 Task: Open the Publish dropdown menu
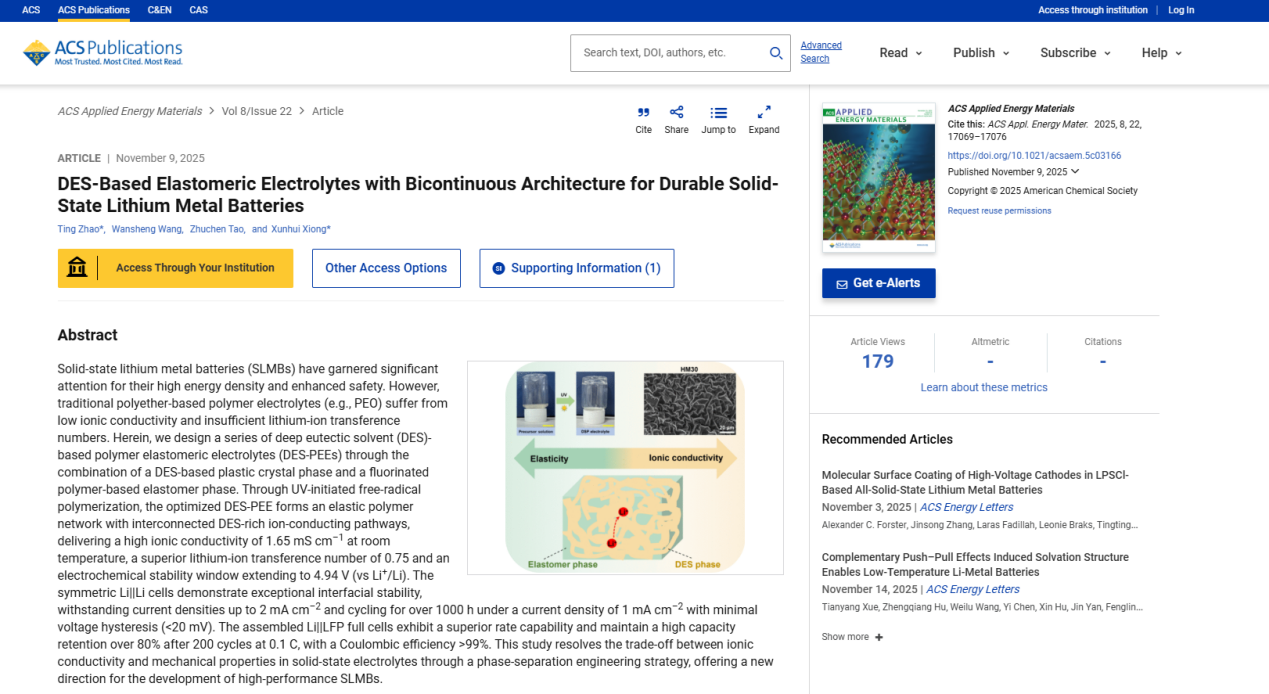tap(980, 53)
